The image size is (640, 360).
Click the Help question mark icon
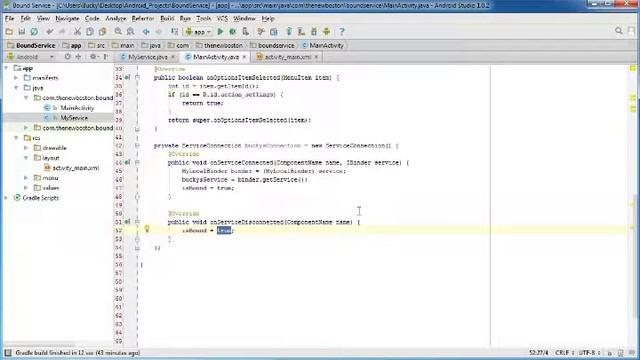tap(342, 31)
